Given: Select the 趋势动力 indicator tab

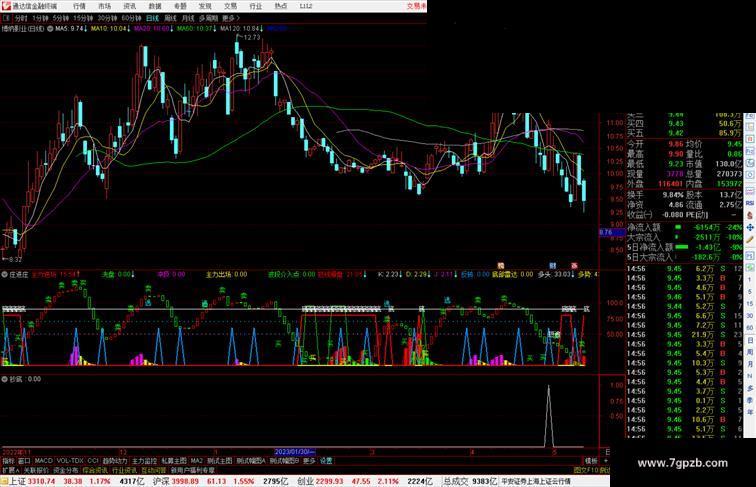Looking at the screenshot, I should point(115,461).
